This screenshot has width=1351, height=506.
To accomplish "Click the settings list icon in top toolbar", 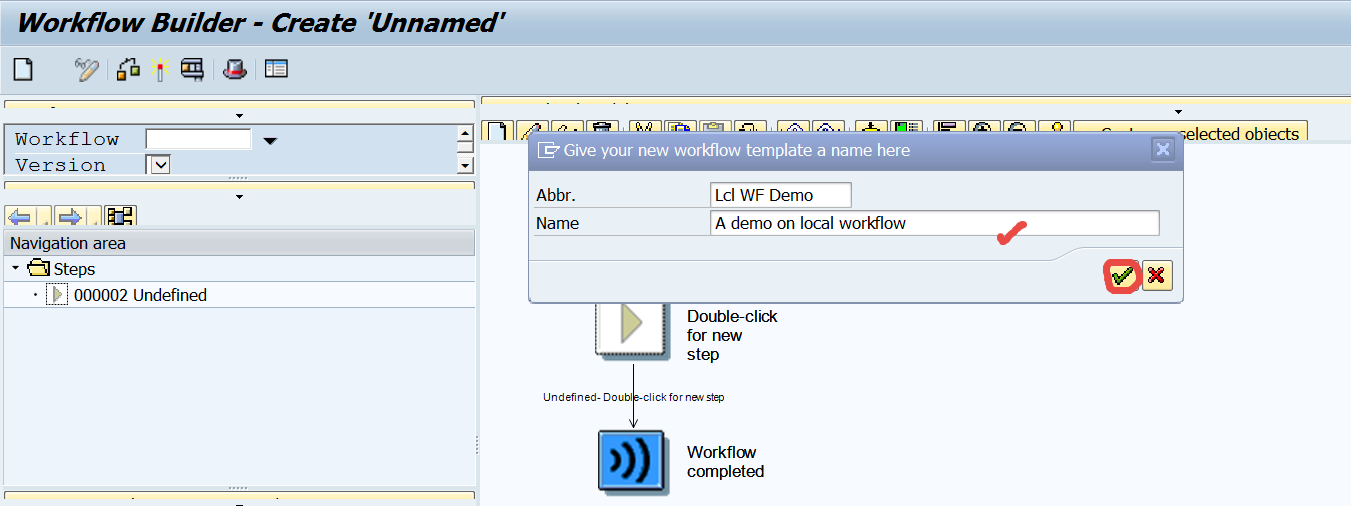I will click(x=276, y=69).
